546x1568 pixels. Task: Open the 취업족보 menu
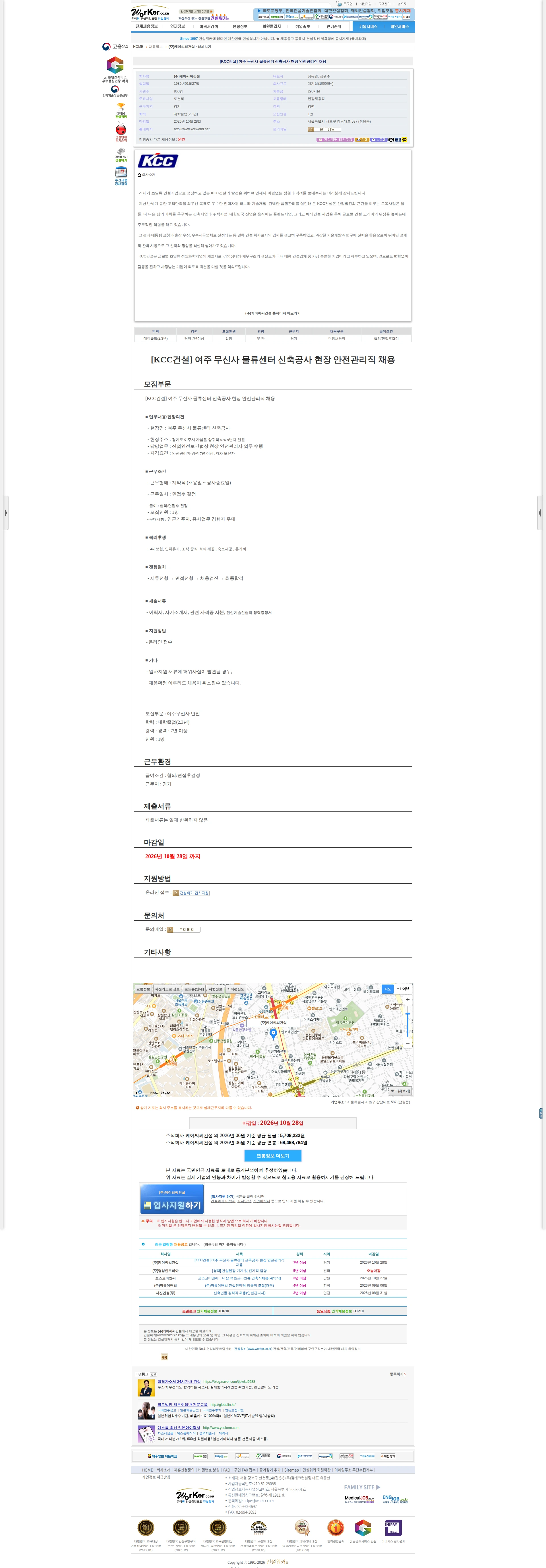(303, 27)
